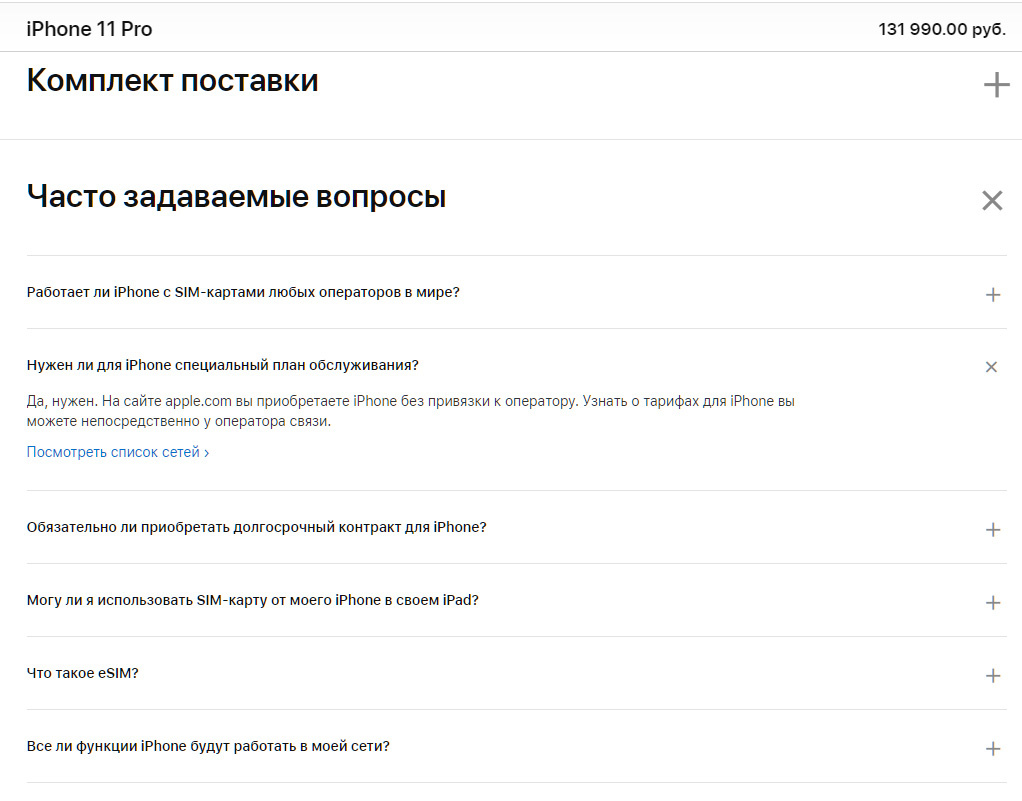Click the iPhone 11 Pro title
The image size is (1022, 801).
89,29
